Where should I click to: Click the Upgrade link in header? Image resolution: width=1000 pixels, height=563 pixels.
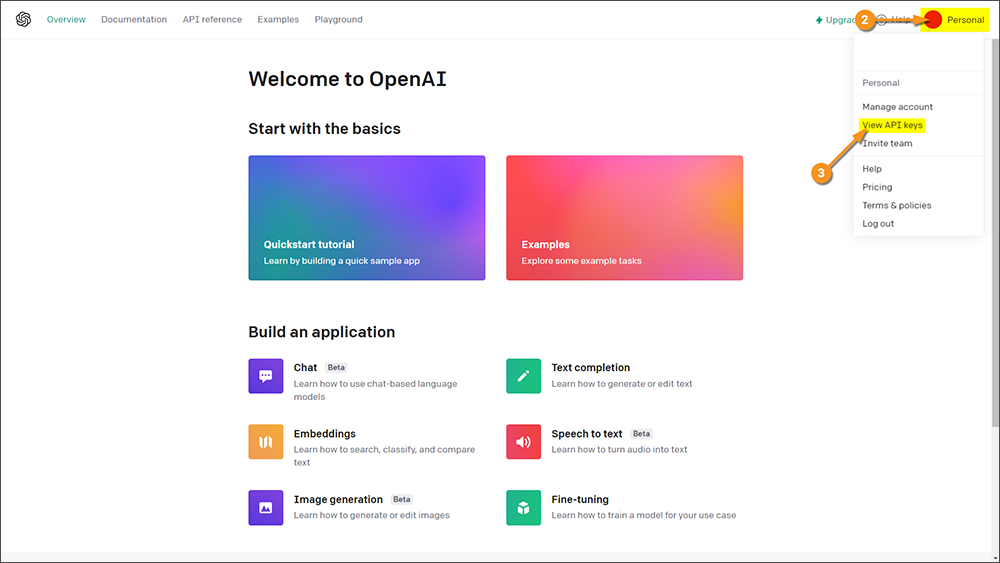point(835,20)
